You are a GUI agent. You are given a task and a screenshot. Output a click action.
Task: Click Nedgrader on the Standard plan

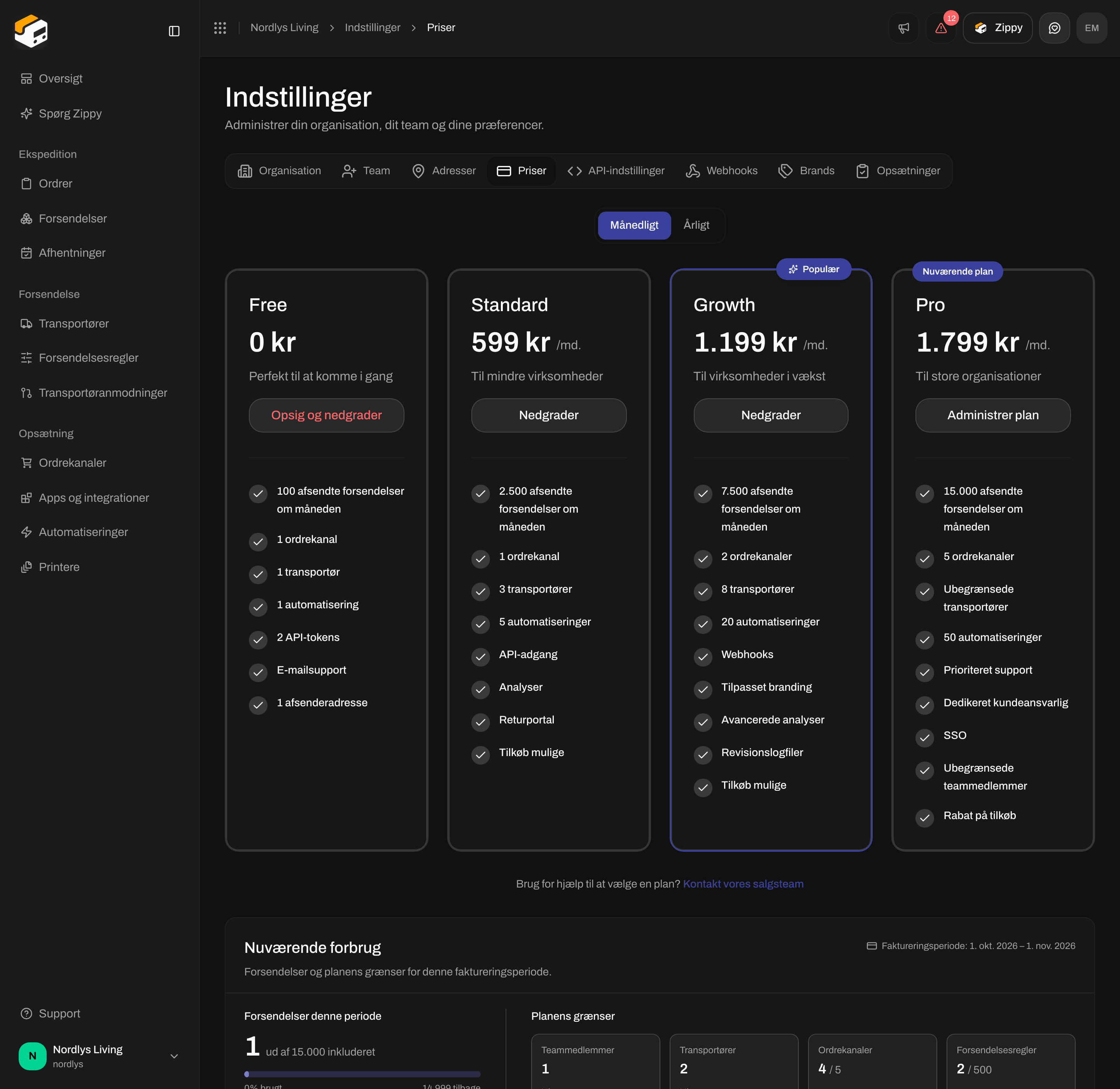click(549, 415)
